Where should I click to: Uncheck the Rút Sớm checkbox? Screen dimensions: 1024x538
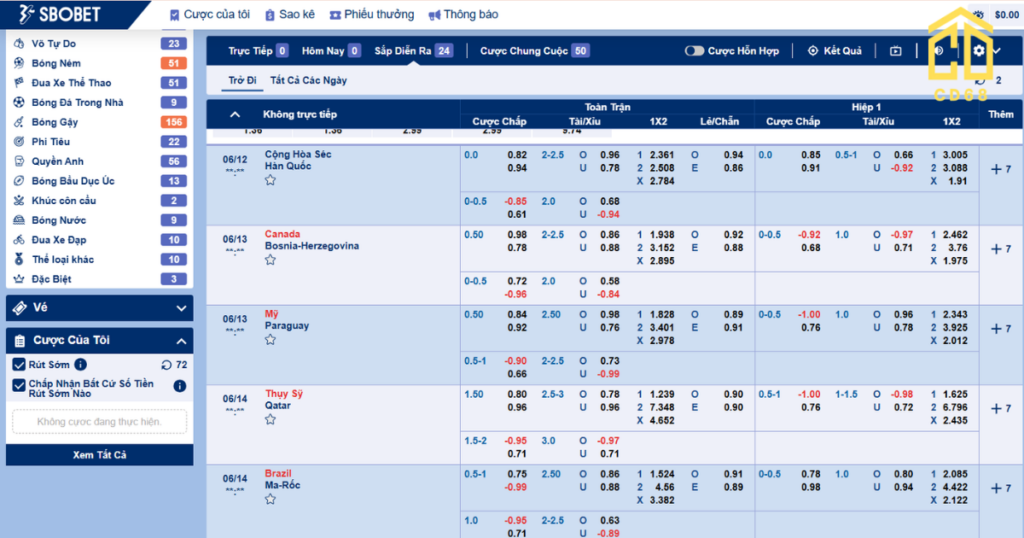pyautogui.click(x=19, y=364)
